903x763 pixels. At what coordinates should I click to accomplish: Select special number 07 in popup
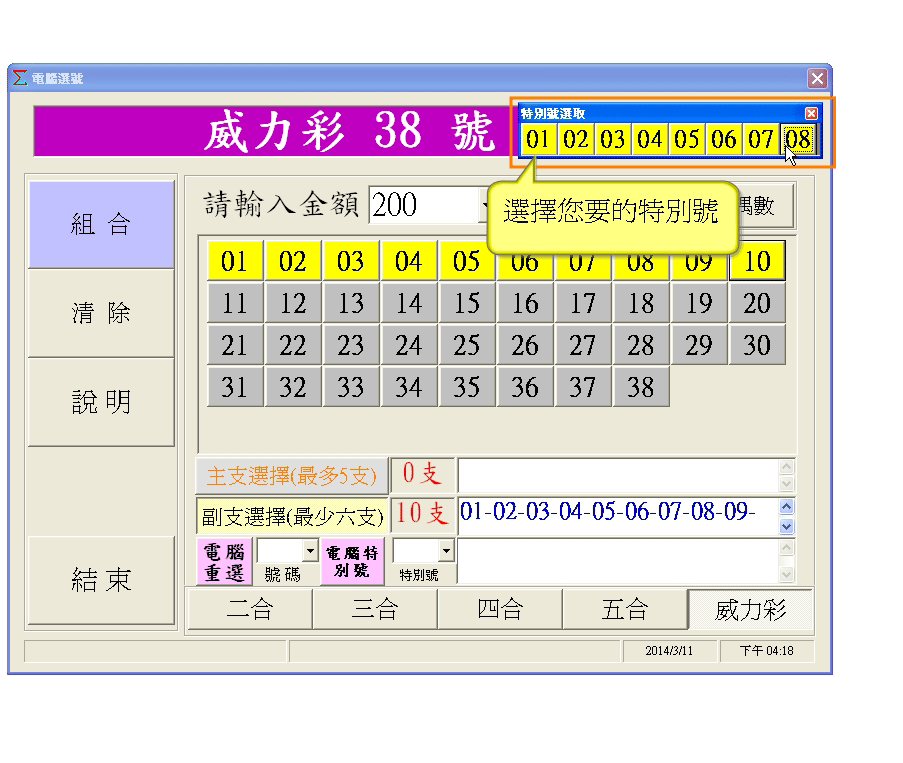click(761, 139)
